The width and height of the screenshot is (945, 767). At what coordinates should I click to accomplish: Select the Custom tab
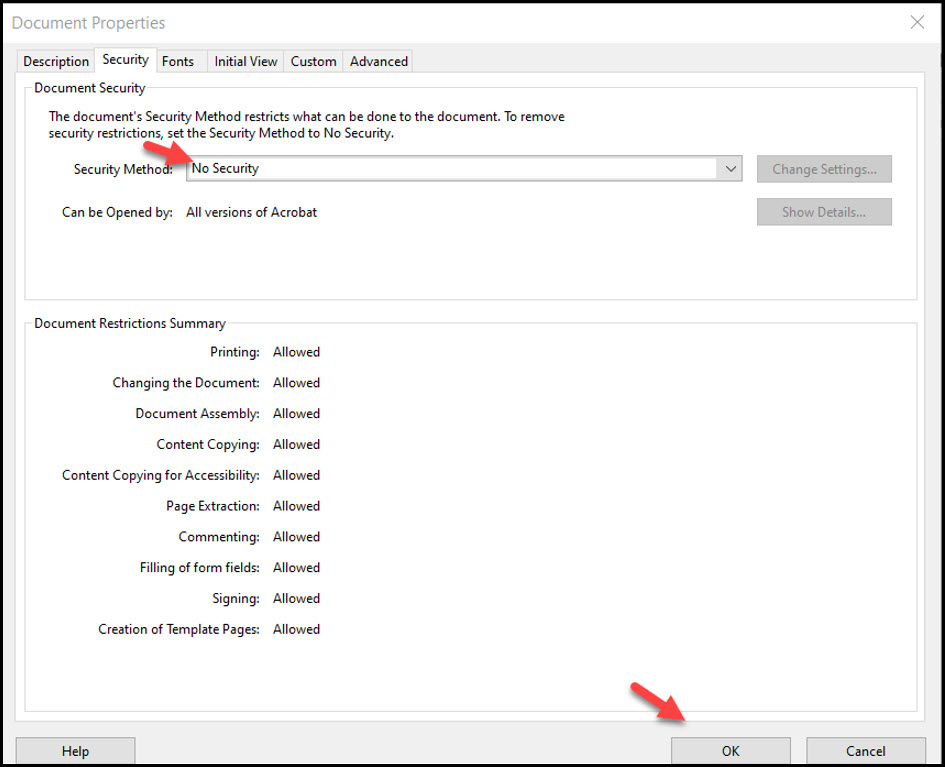313,61
